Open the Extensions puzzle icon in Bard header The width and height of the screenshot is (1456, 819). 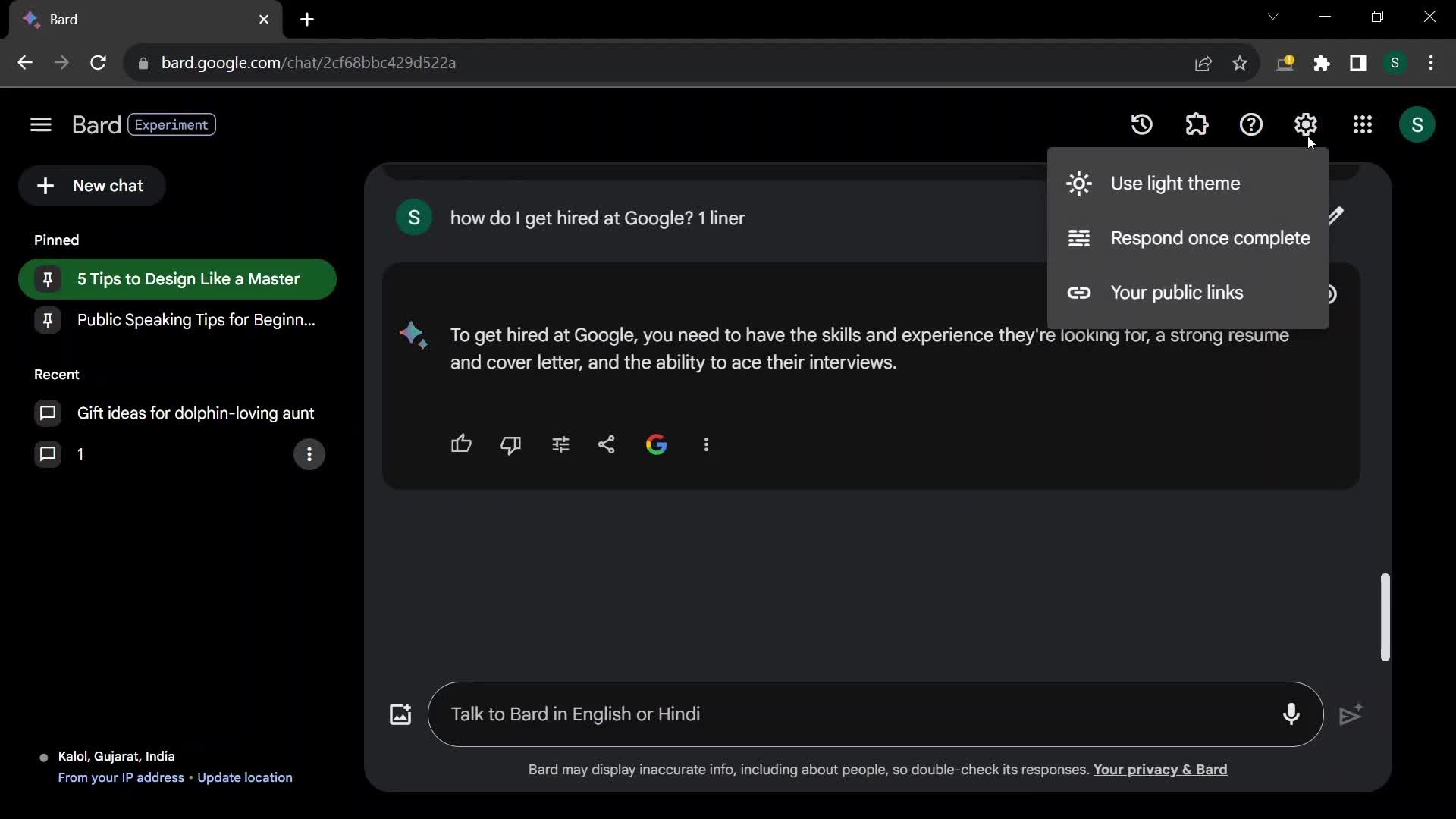click(1197, 124)
